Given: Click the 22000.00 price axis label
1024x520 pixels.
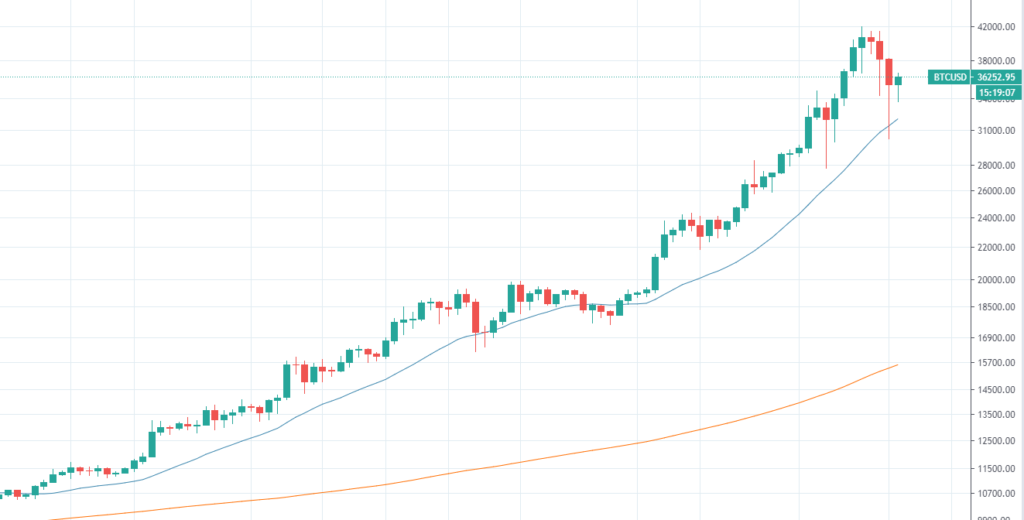Looking at the screenshot, I should (x=998, y=247).
